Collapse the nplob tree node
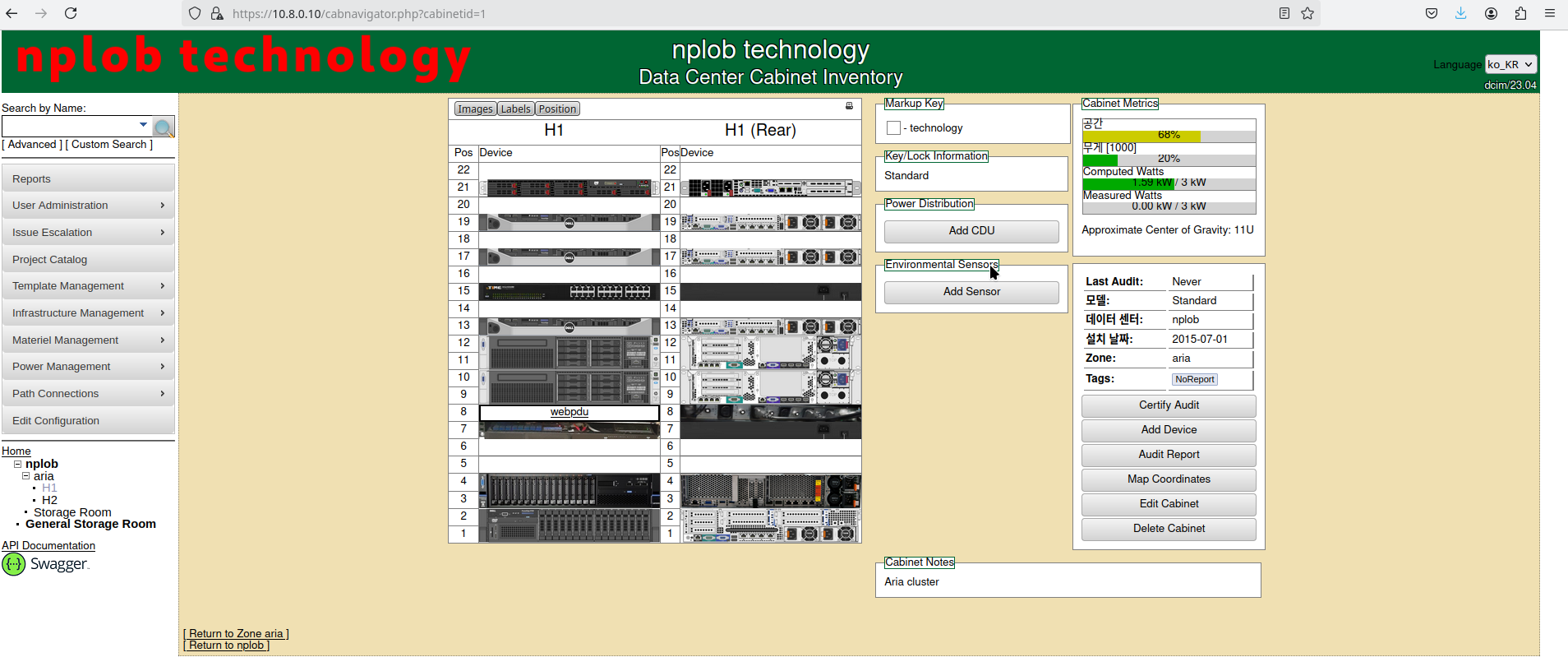Screen dimensions: 1568x671 click(17, 464)
